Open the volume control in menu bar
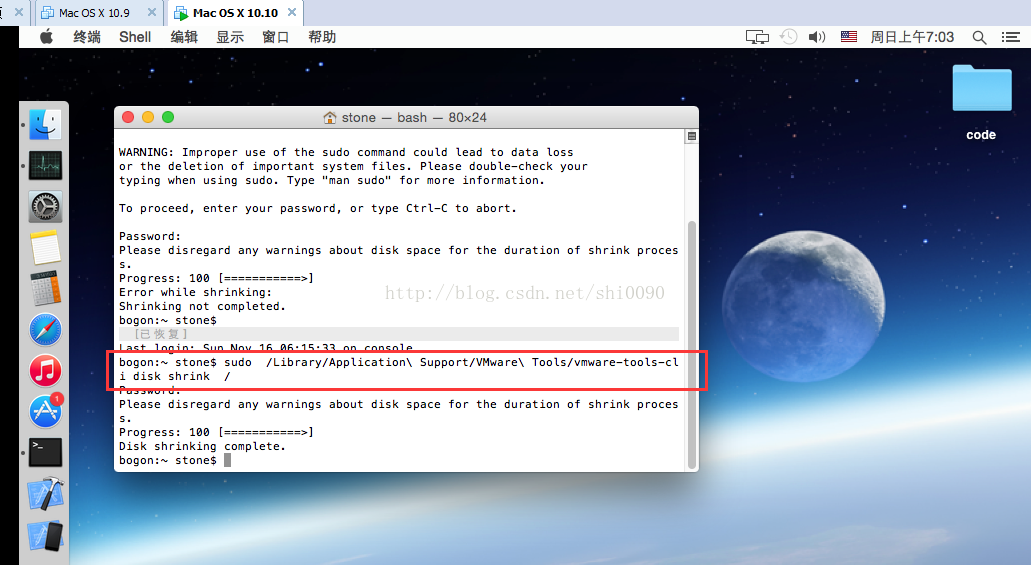This screenshot has width=1031, height=565. [817, 37]
